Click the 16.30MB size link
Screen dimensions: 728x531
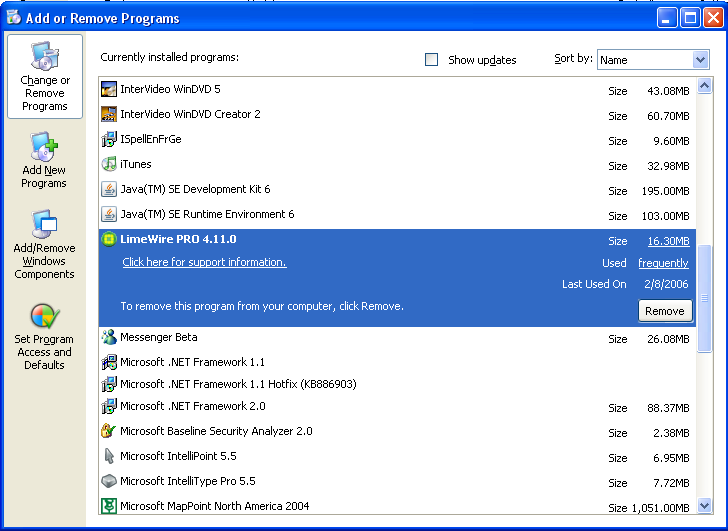[668, 241]
